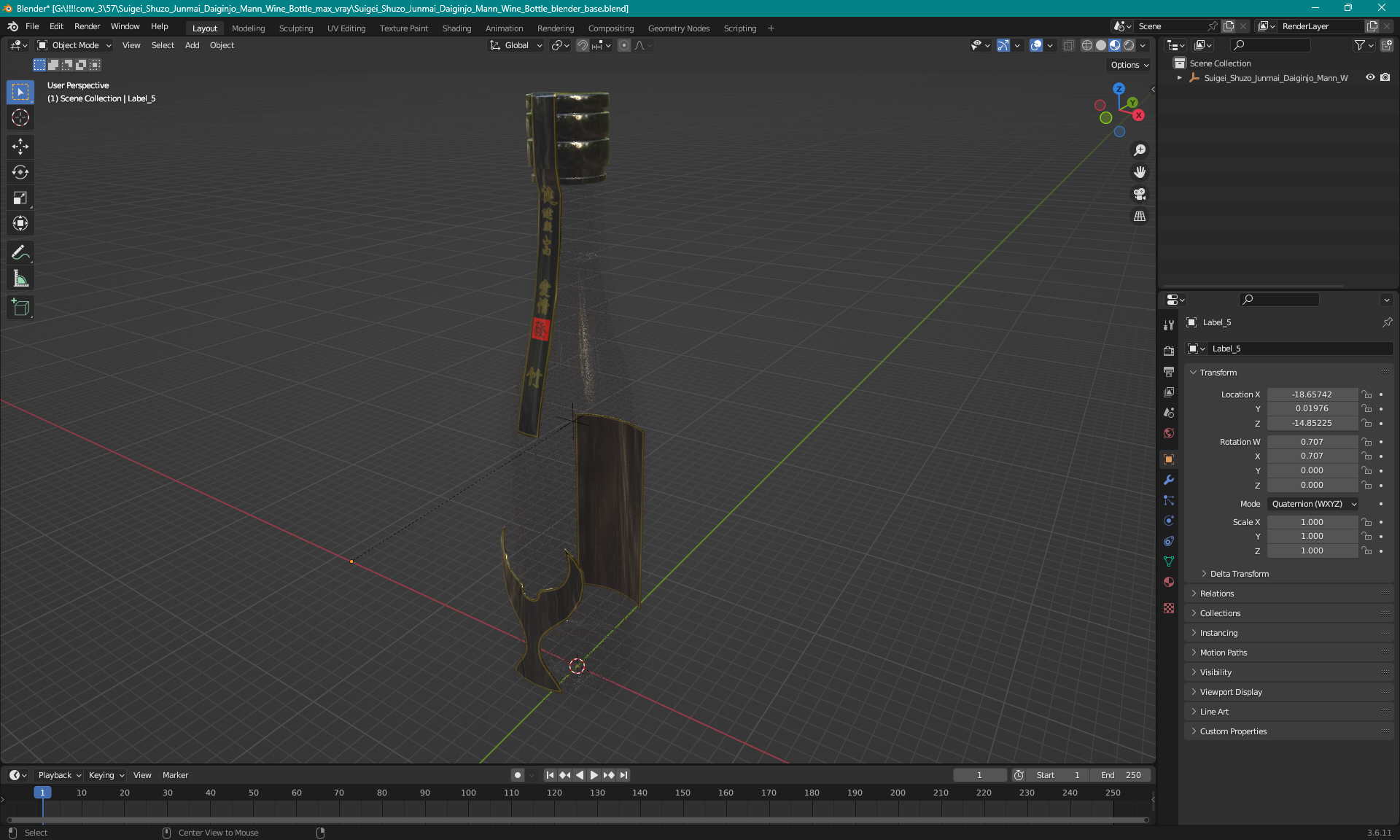Viewport: 1400px width, 840px height.
Task: Open the World properties tab
Action: pos(1169,433)
